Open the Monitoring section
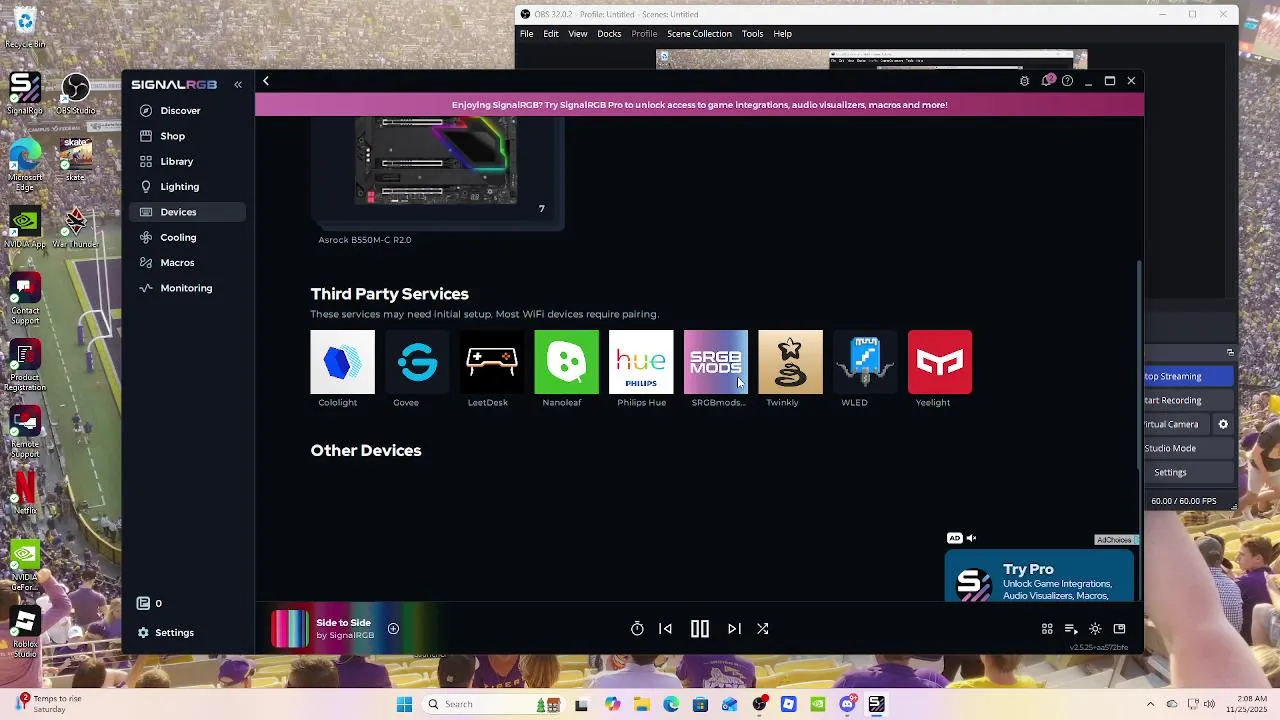 (188, 288)
